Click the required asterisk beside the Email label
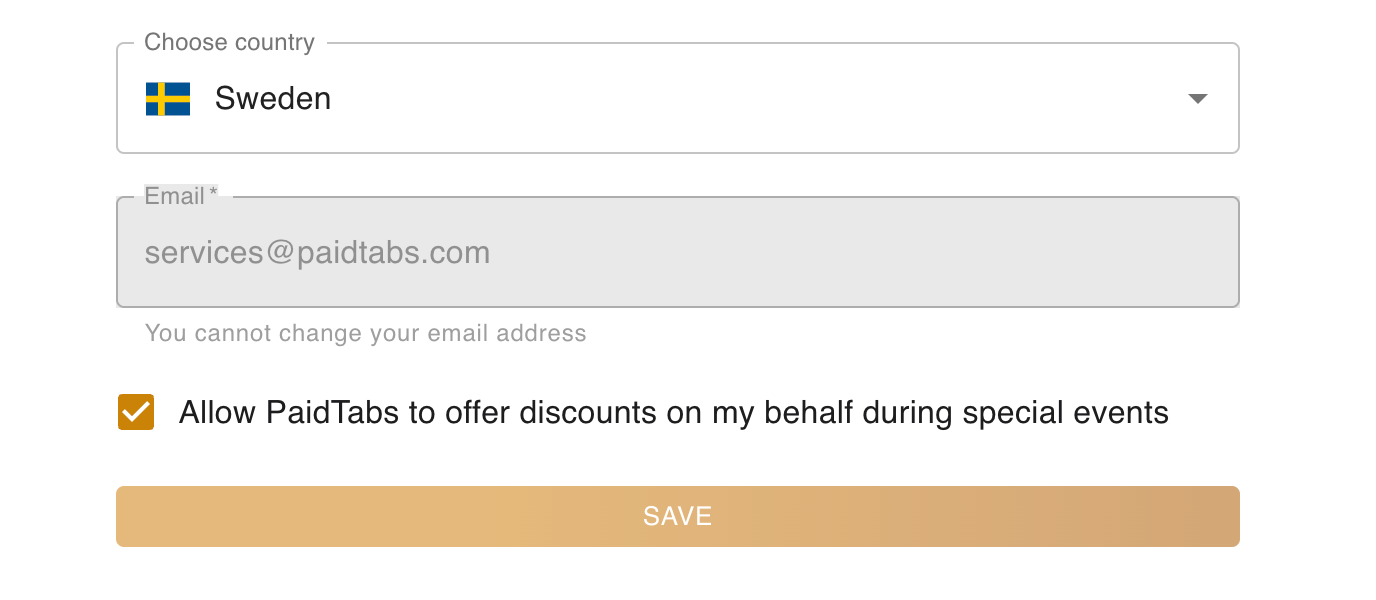This screenshot has width=1376, height=600. (x=213, y=195)
